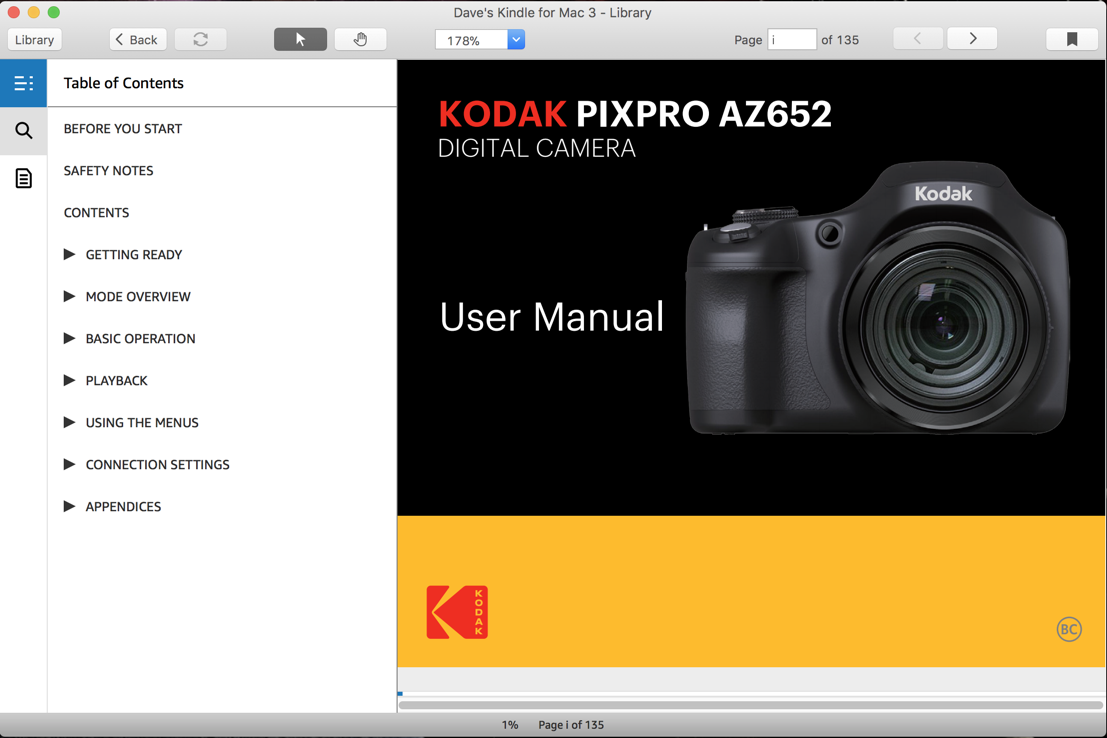Click the Kodak camera cover image

click(x=878, y=298)
